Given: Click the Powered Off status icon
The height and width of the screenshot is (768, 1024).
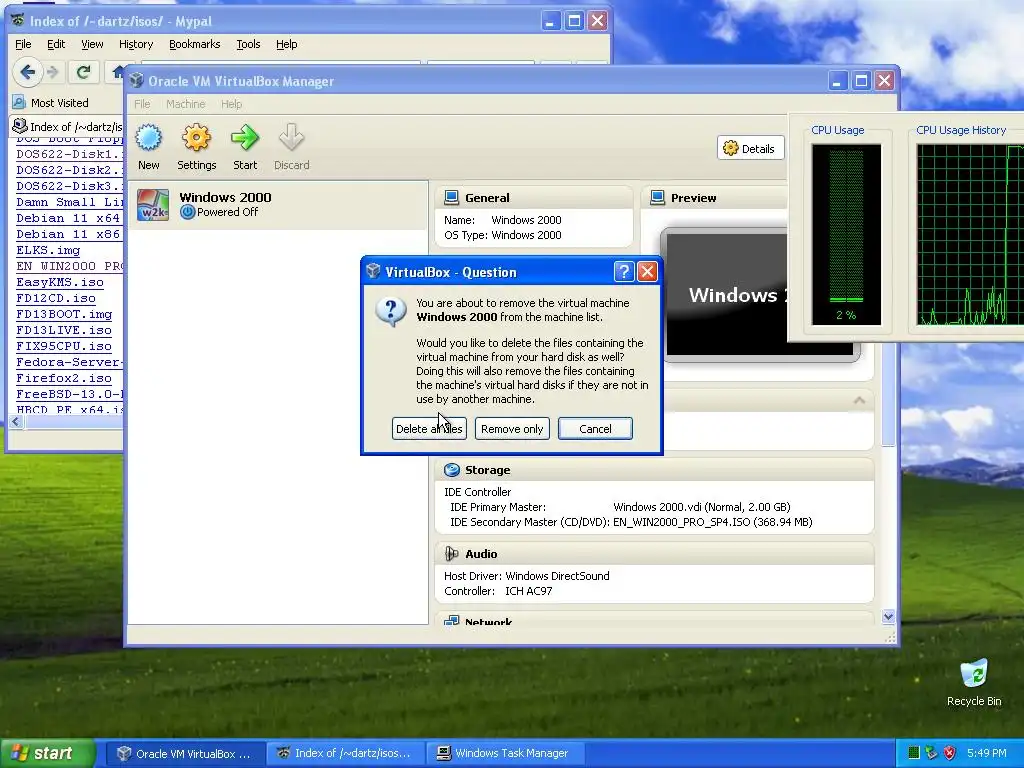Looking at the screenshot, I should point(187,212).
